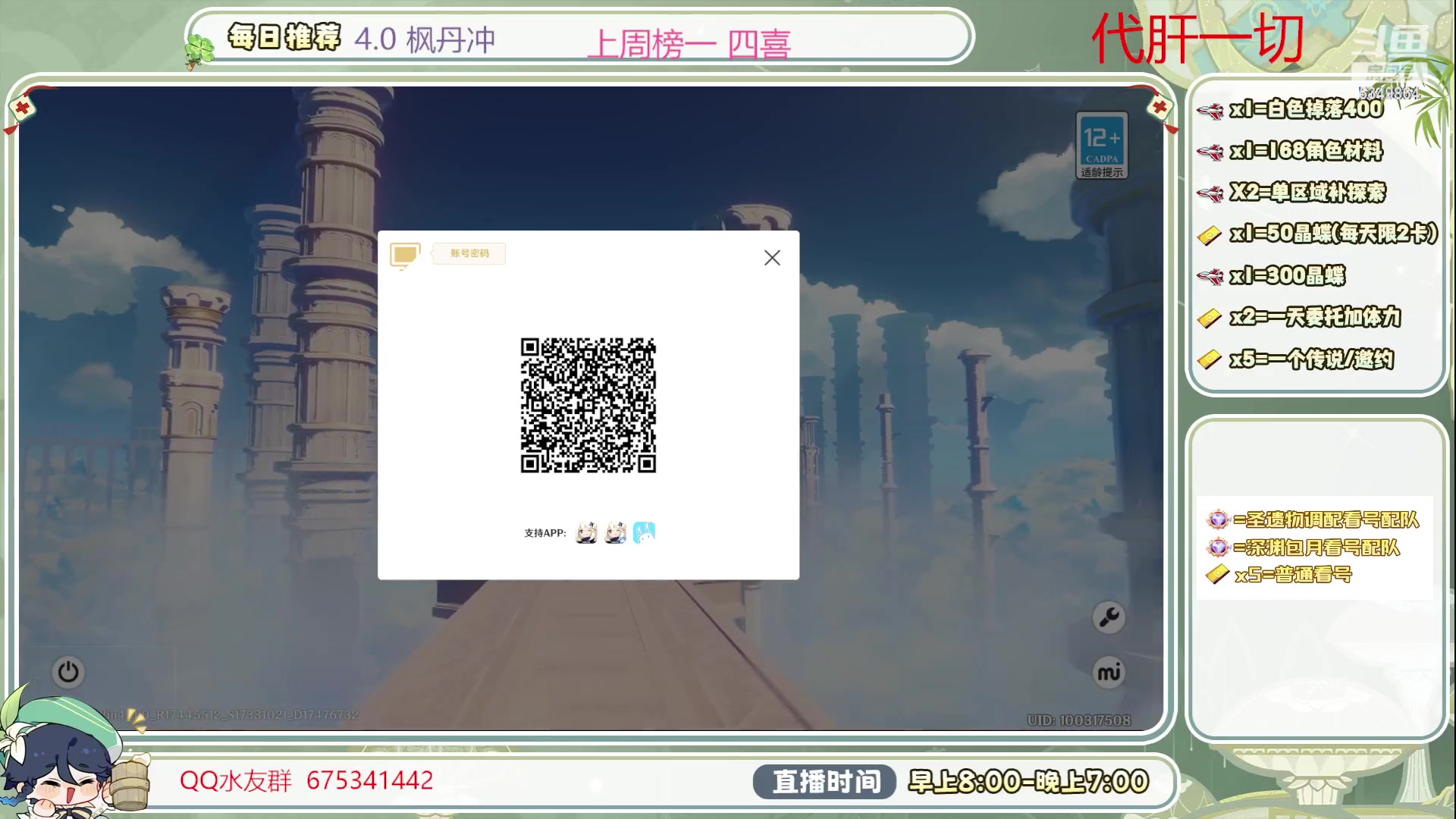Viewport: 1456px width, 819px height.
Task: Click the 直播时间 label badge
Action: coord(825,782)
